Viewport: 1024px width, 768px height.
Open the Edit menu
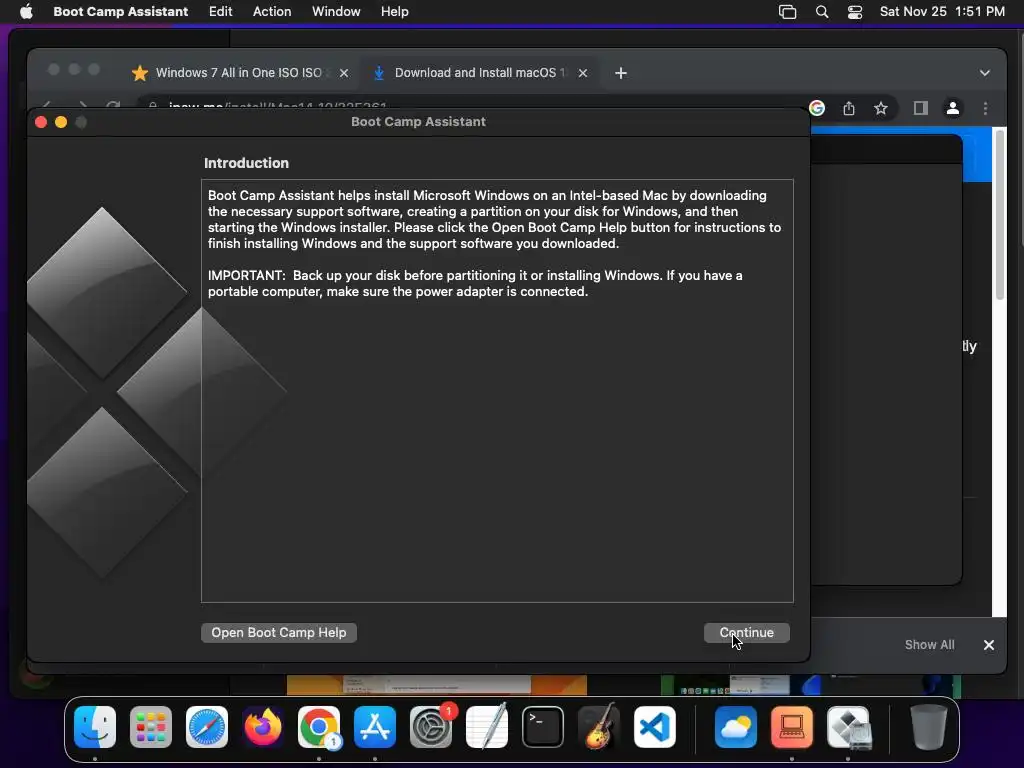(x=220, y=12)
